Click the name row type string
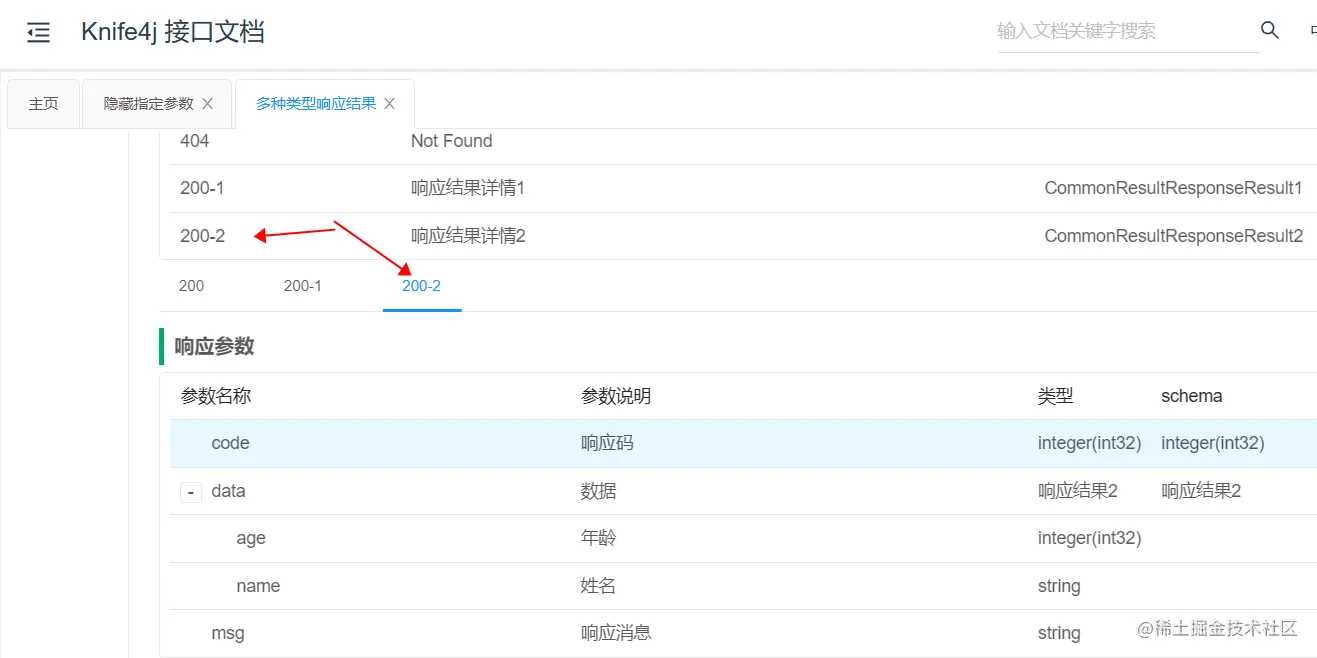1317x658 pixels. point(1059,586)
